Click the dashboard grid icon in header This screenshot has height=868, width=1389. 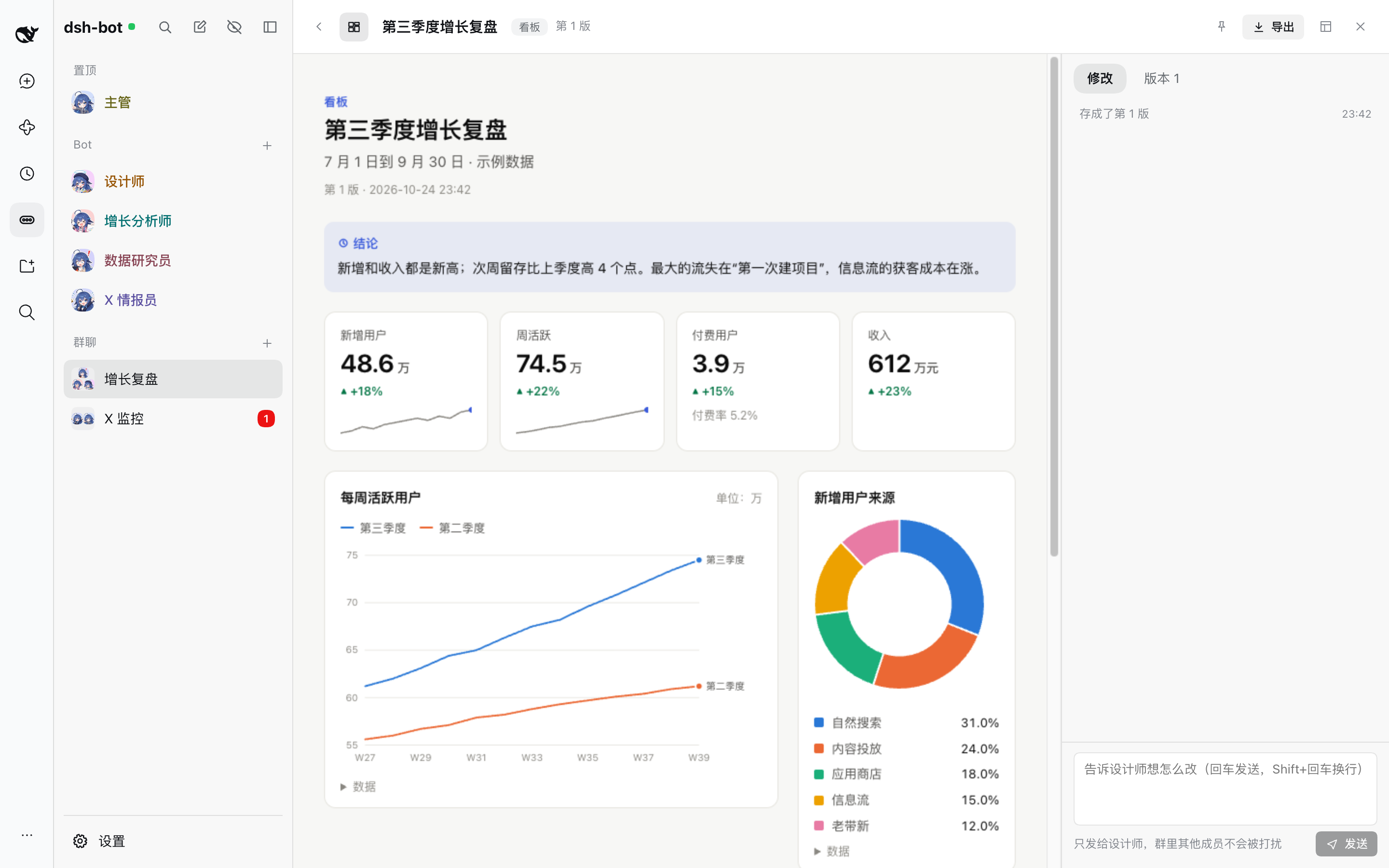[354, 27]
